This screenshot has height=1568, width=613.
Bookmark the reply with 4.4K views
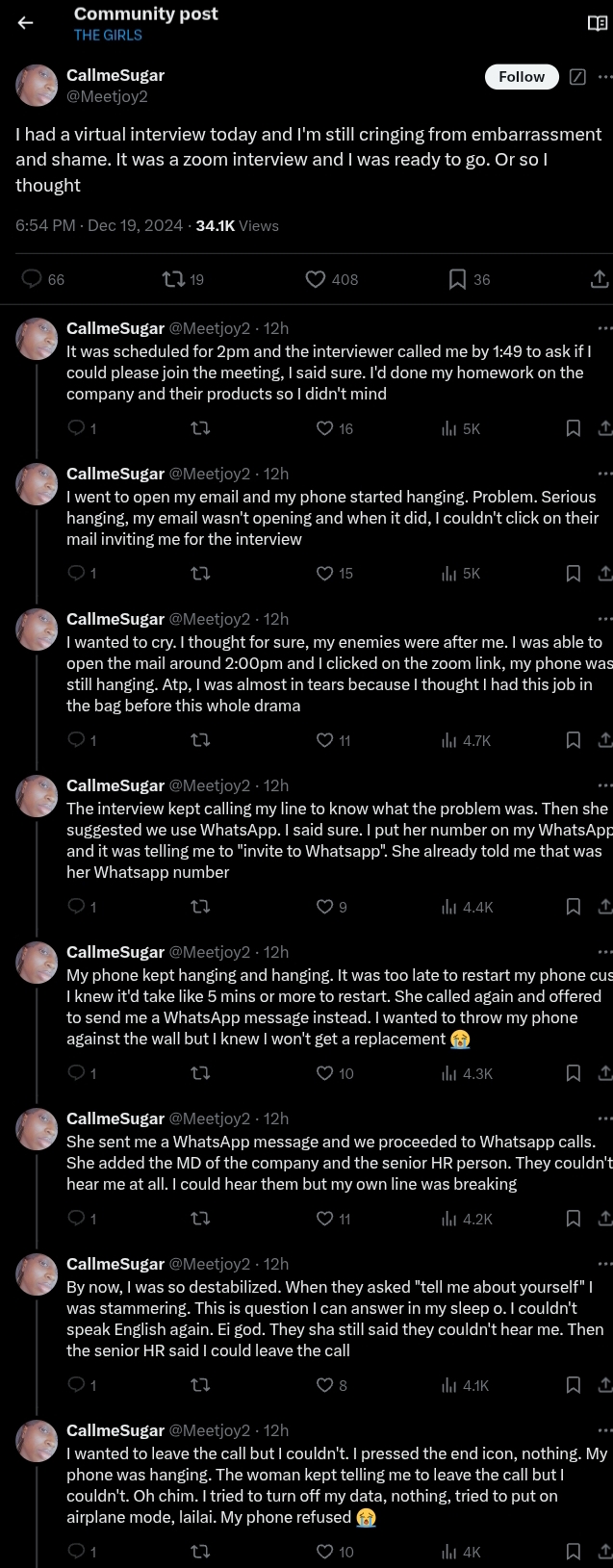pyautogui.click(x=574, y=907)
